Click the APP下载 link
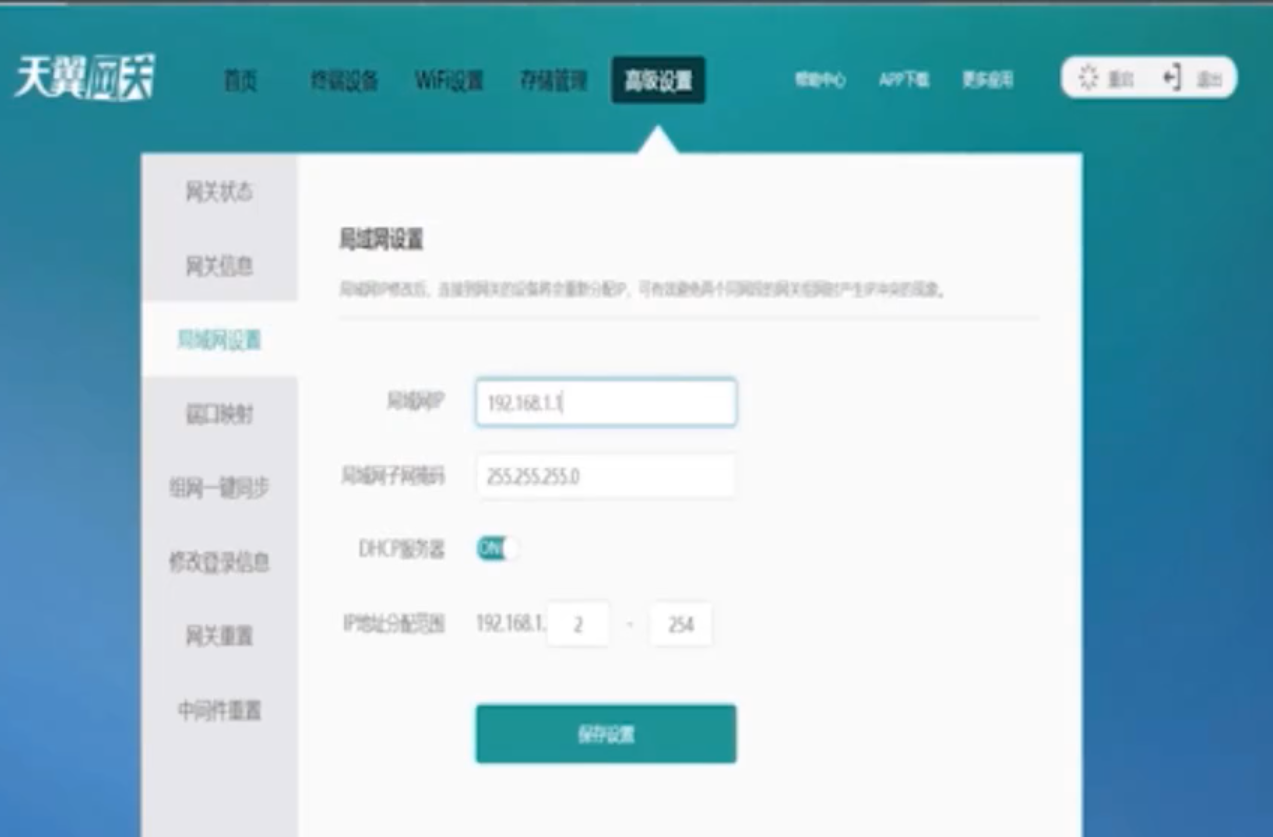The height and width of the screenshot is (837, 1273). click(x=904, y=80)
